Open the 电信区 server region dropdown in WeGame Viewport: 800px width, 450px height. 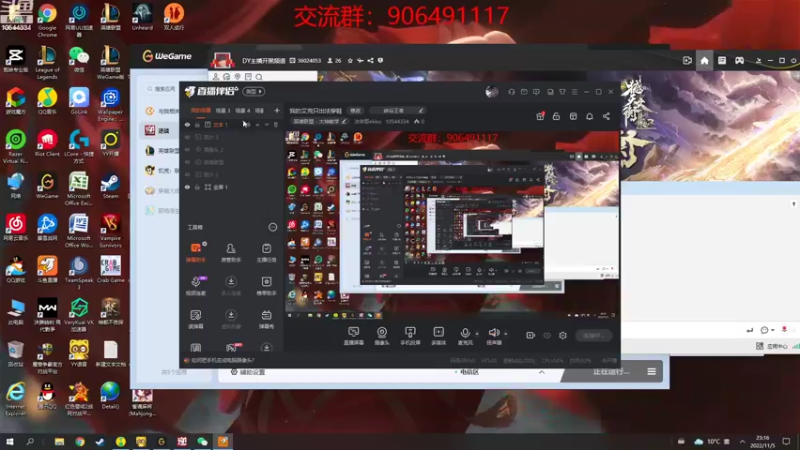pos(469,372)
